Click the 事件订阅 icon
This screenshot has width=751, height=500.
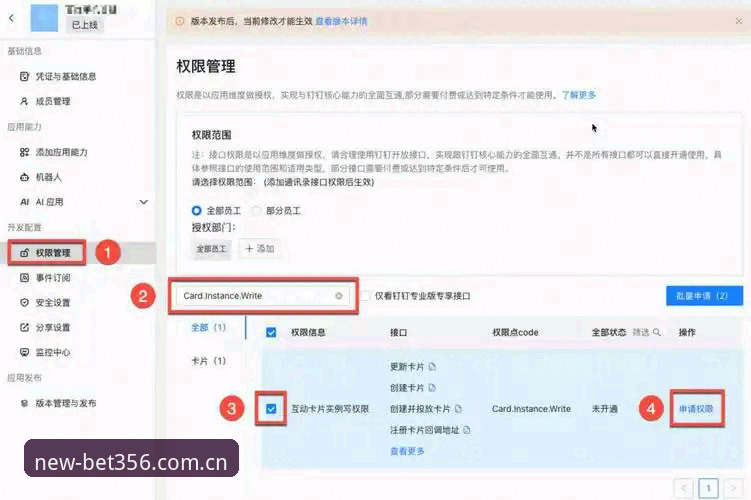point(24,277)
